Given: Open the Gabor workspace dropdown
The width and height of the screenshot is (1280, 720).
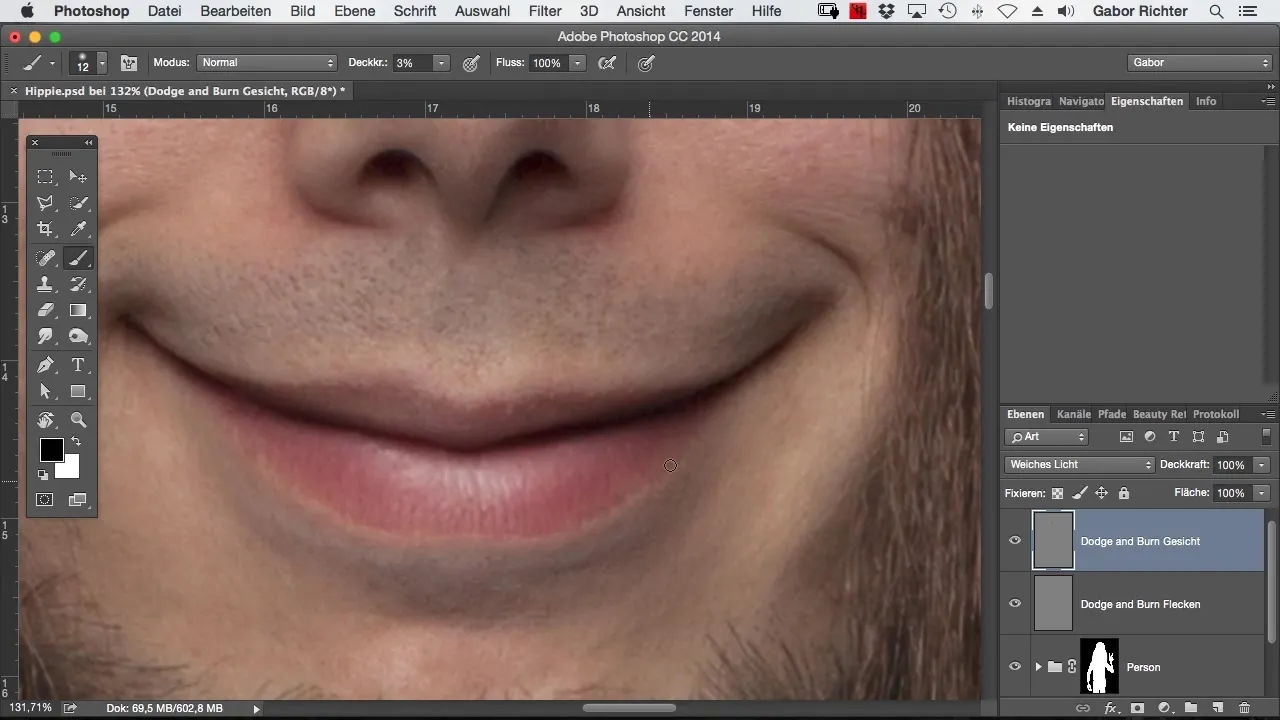Looking at the screenshot, I should coord(1199,63).
